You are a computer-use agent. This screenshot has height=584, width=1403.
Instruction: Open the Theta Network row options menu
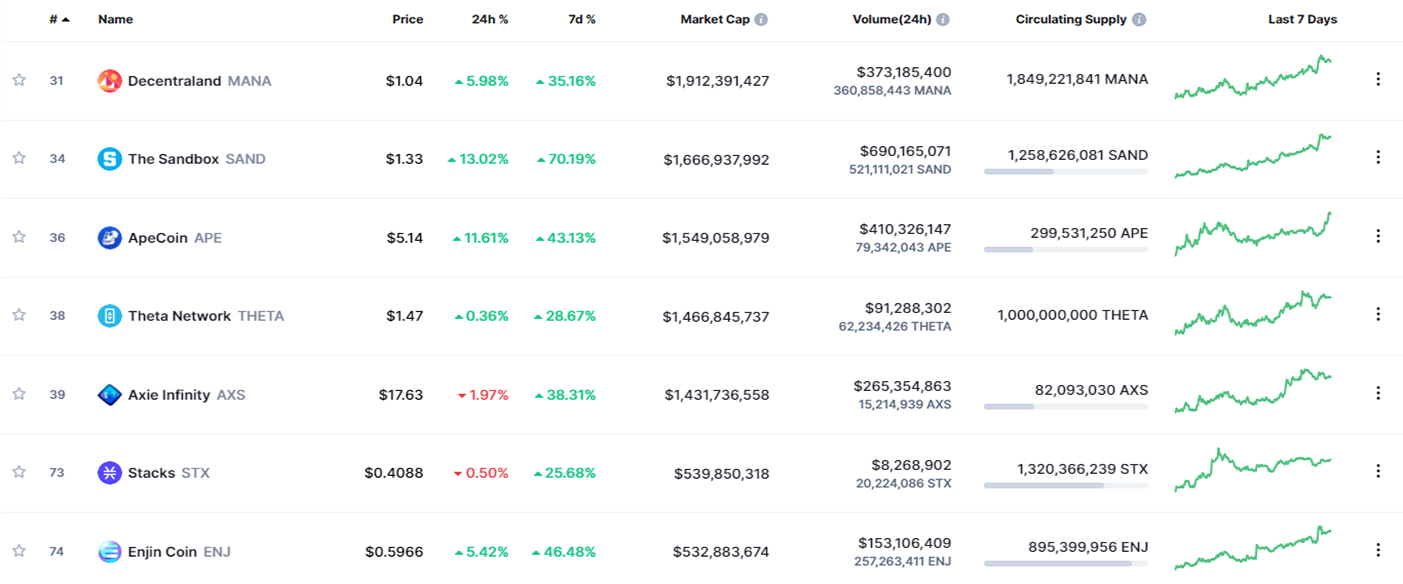(1378, 314)
